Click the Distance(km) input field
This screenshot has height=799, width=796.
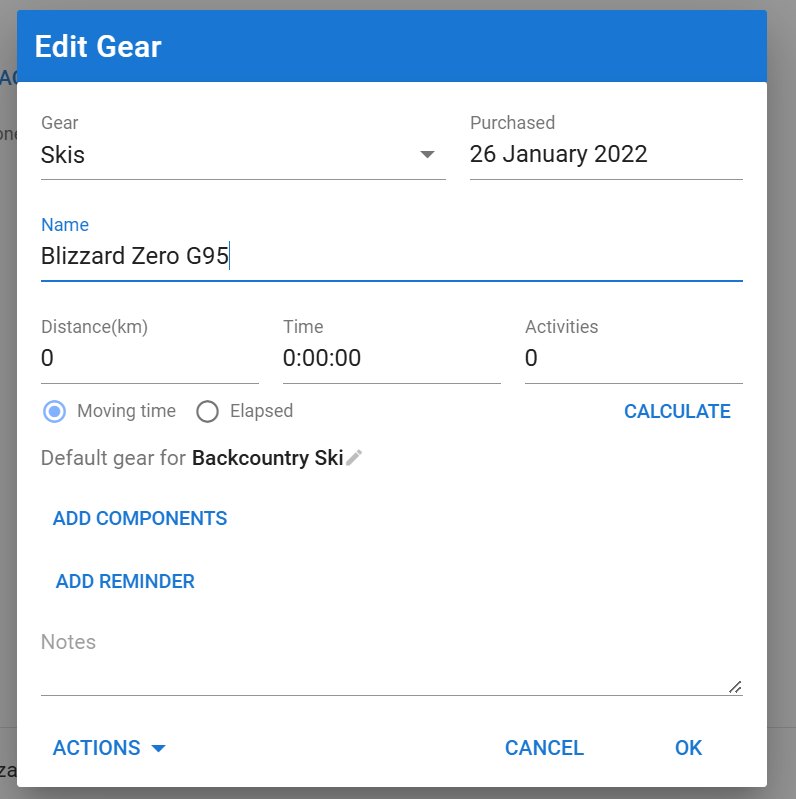point(150,358)
